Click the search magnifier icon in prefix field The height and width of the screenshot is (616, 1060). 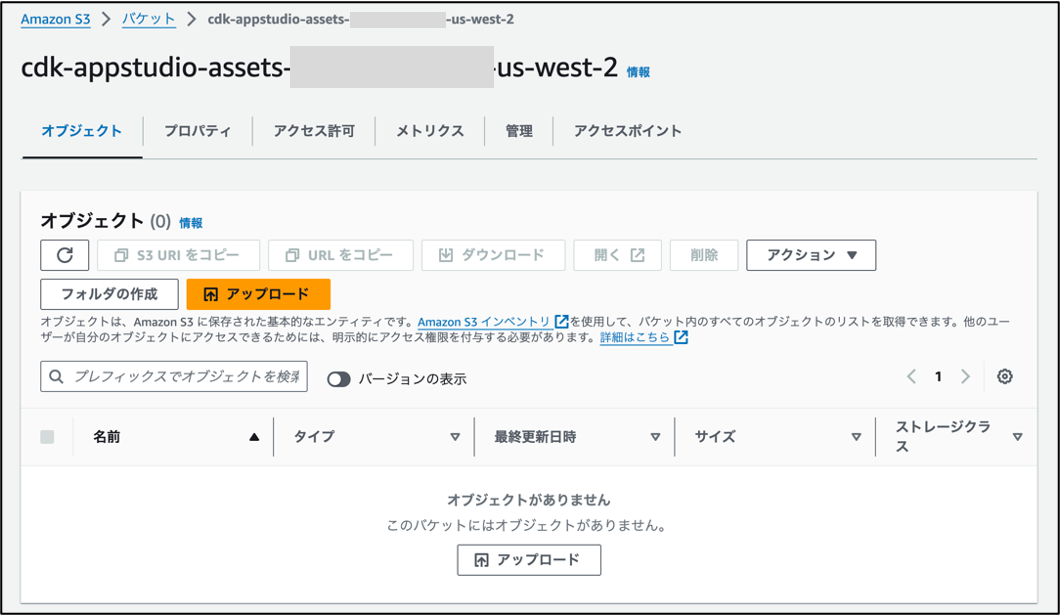click(x=57, y=377)
